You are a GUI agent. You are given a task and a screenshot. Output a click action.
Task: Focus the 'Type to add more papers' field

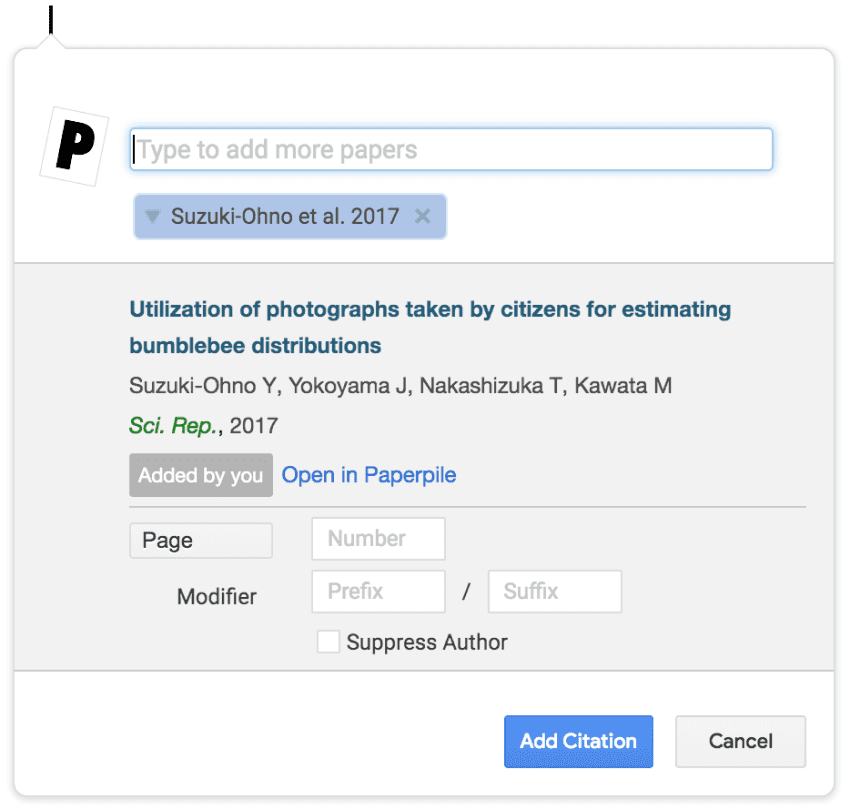click(x=451, y=150)
